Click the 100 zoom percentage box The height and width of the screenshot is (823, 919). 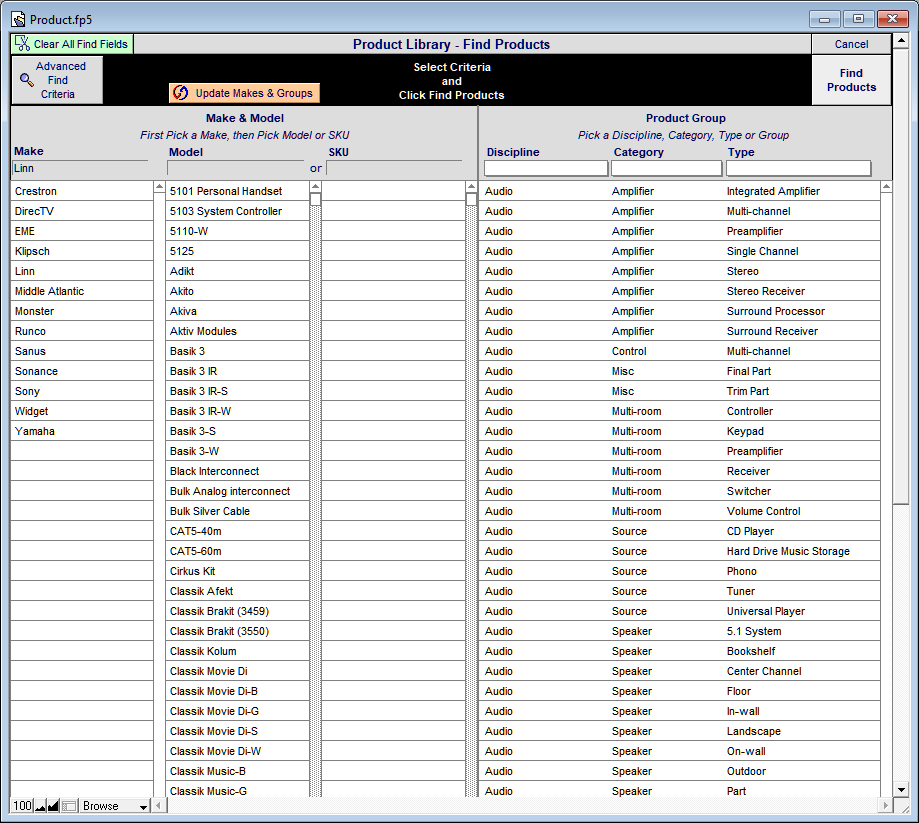point(22,806)
